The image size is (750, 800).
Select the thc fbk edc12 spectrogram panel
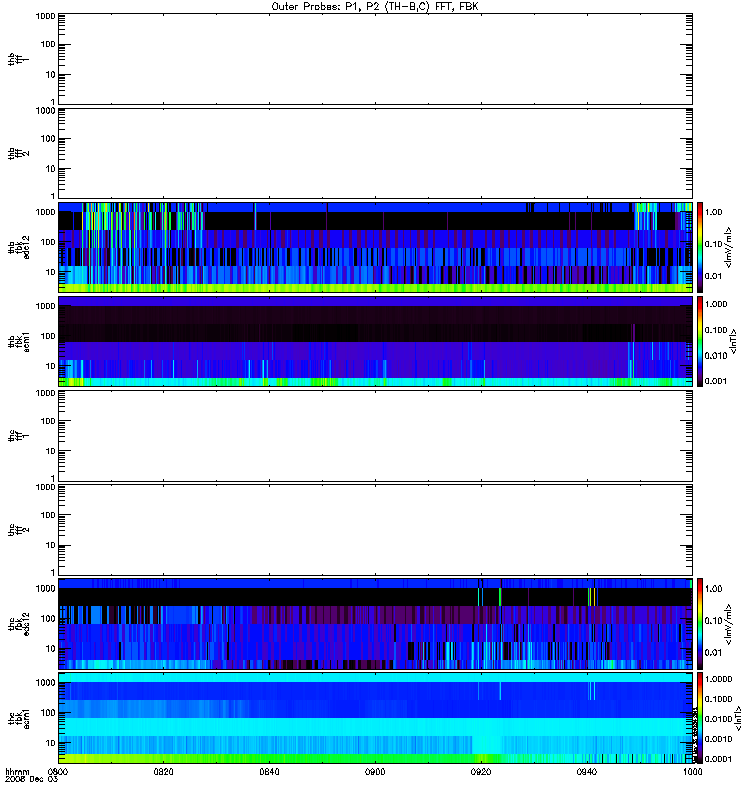point(376,623)
